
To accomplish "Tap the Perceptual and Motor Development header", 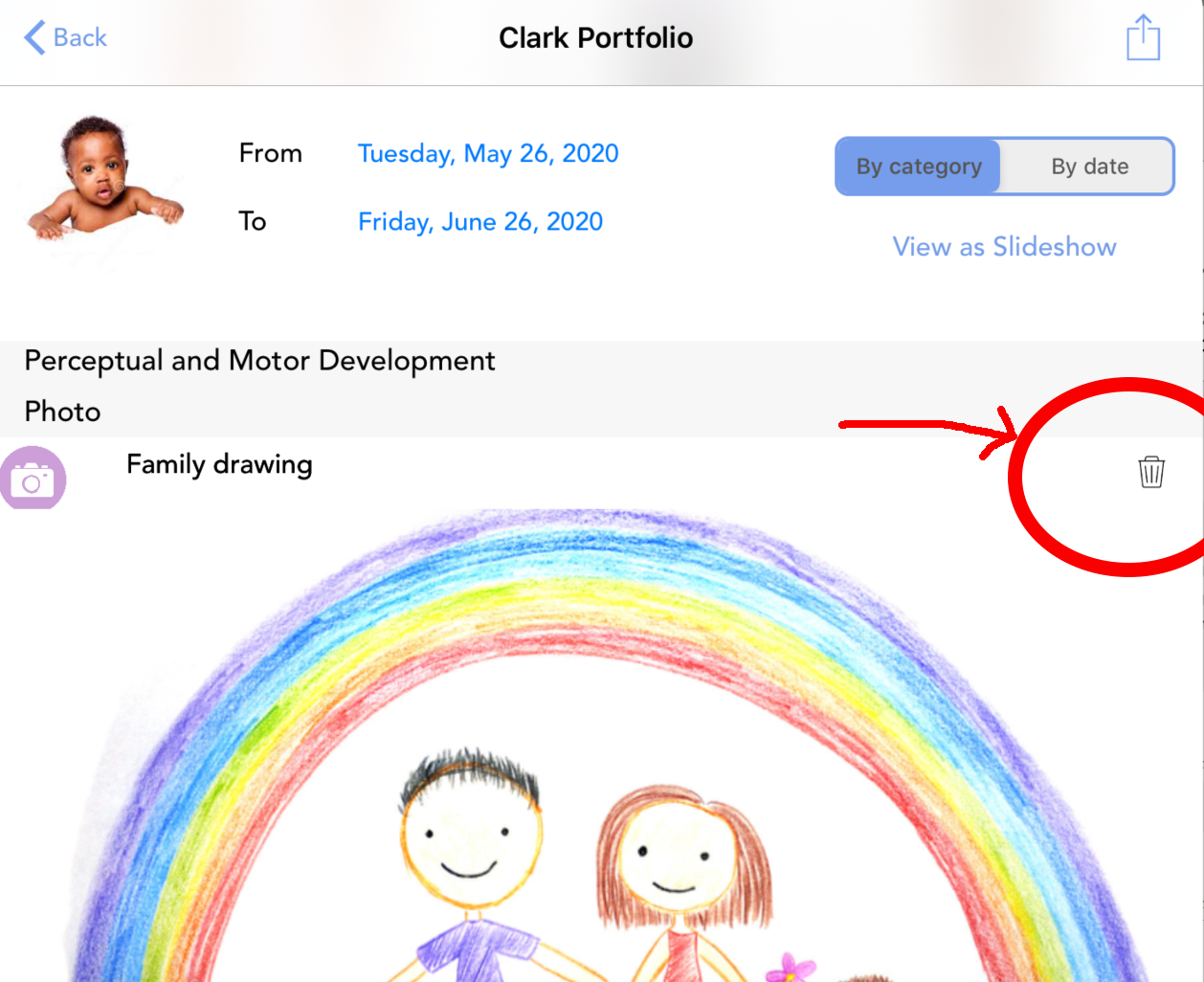I will [x=259, y=361].
